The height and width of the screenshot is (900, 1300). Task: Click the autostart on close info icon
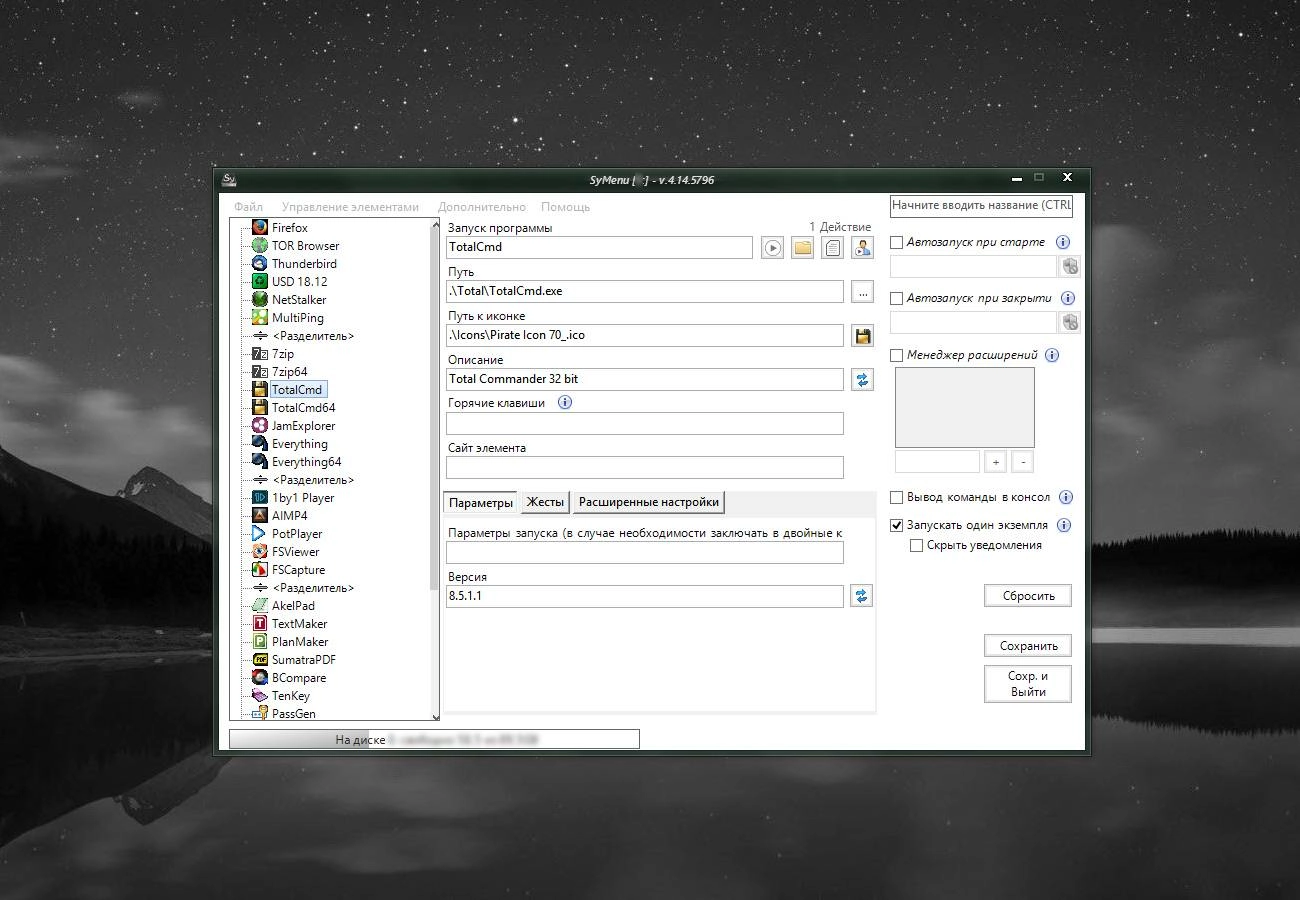click(1068, 298)
